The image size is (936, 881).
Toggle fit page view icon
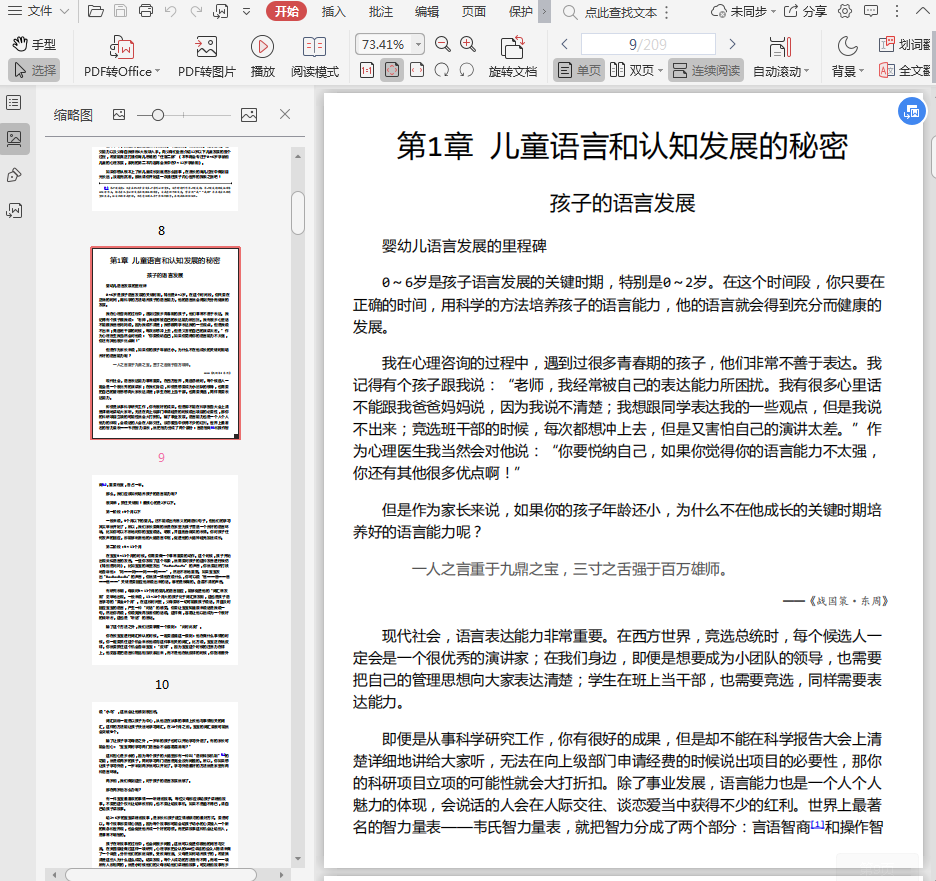(x=392, y=70)
